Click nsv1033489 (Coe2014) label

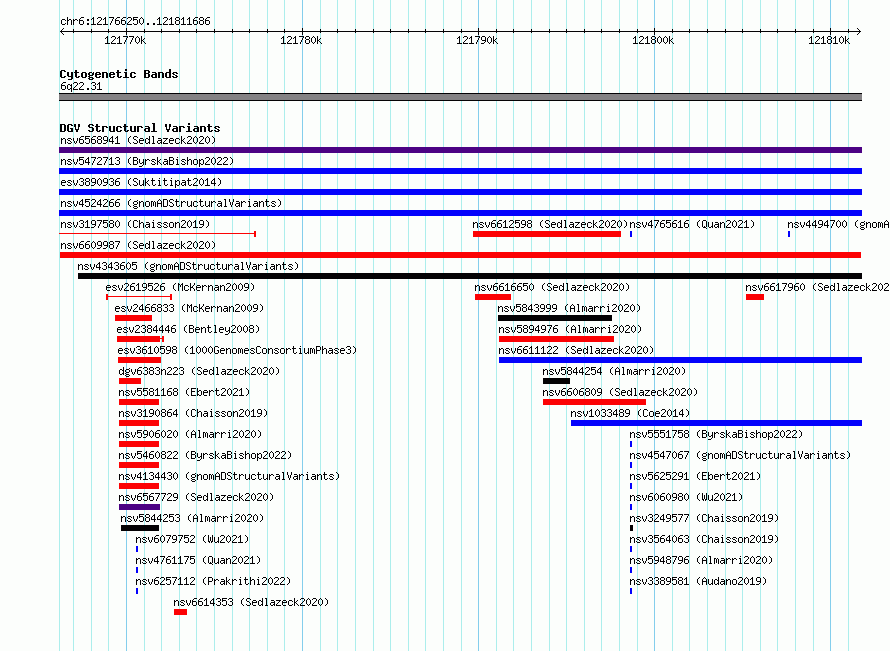click(630, 413)
